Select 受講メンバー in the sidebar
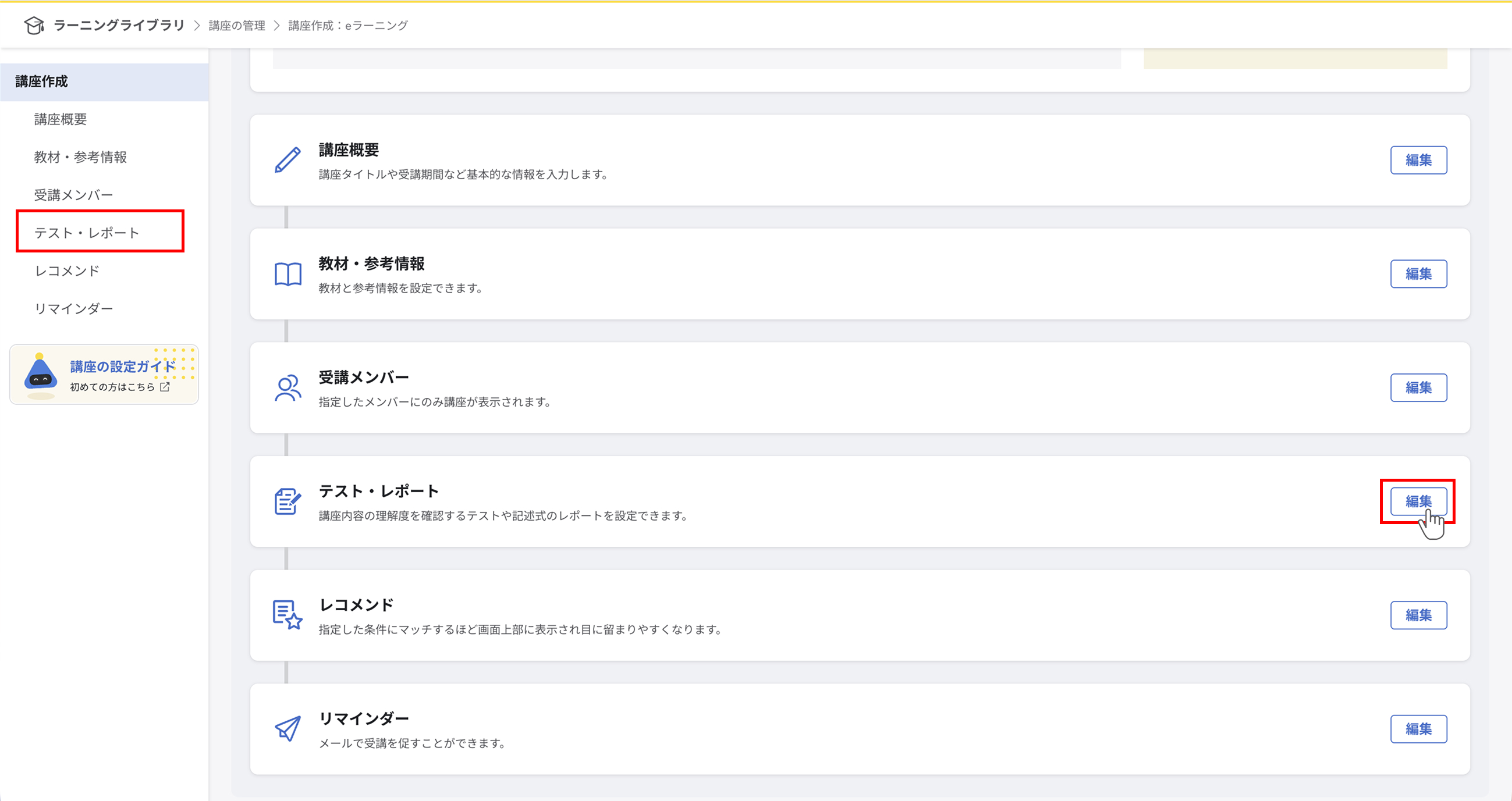 [73, 194]
